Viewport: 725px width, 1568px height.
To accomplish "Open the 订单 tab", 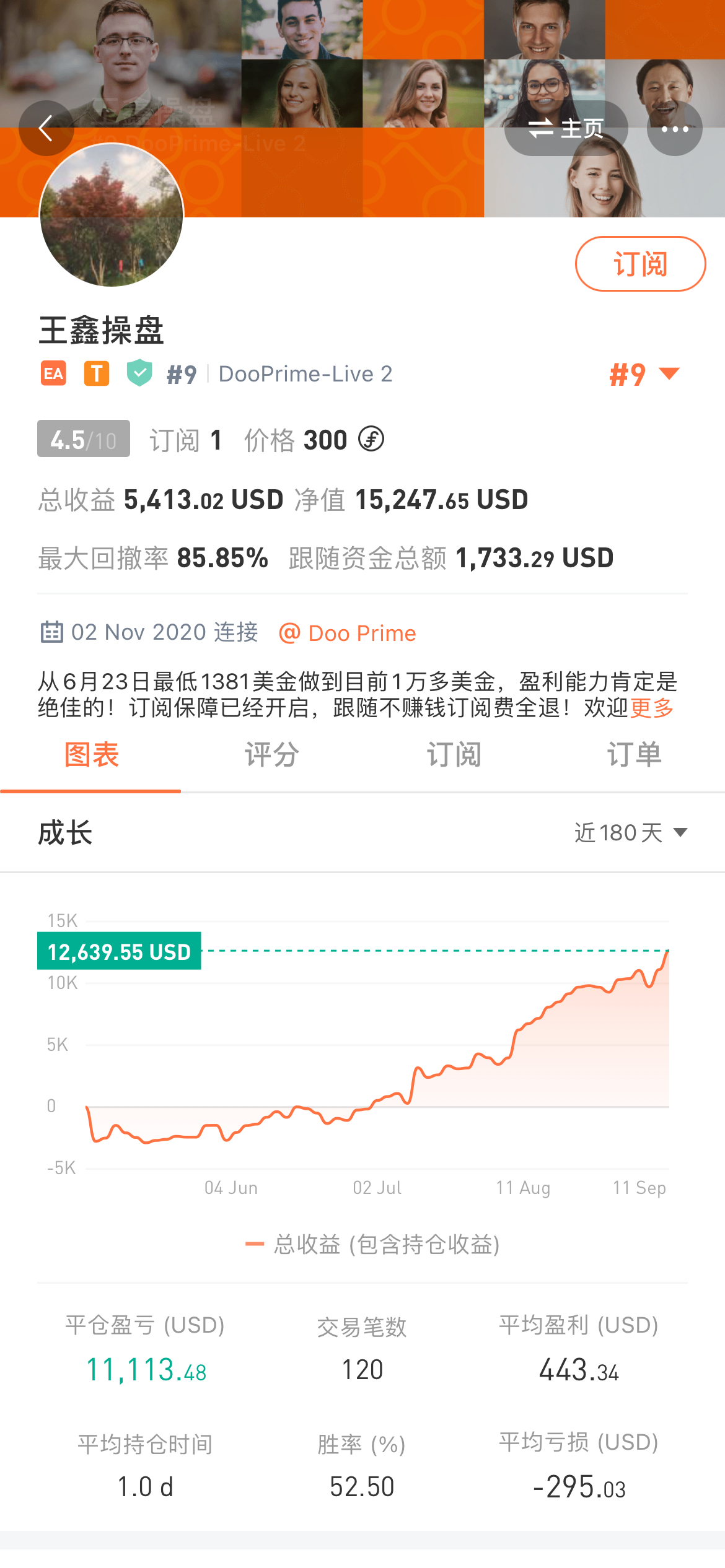I will [635, 755].
